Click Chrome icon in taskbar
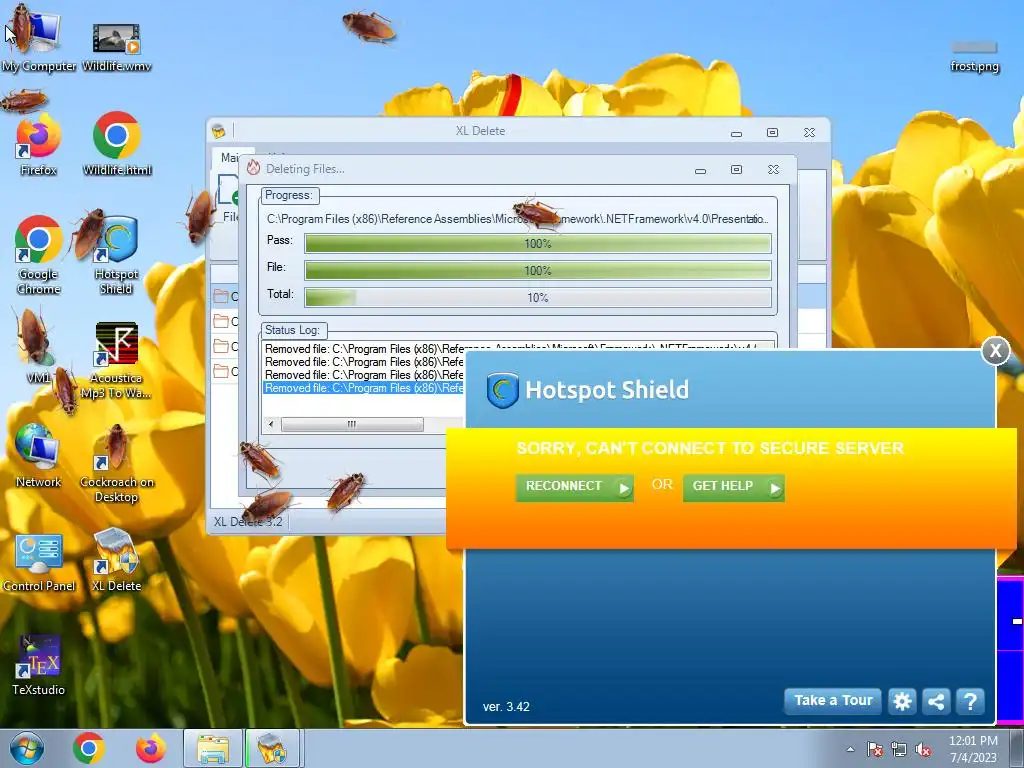The image size is (1024, 768). coord(89,748)
